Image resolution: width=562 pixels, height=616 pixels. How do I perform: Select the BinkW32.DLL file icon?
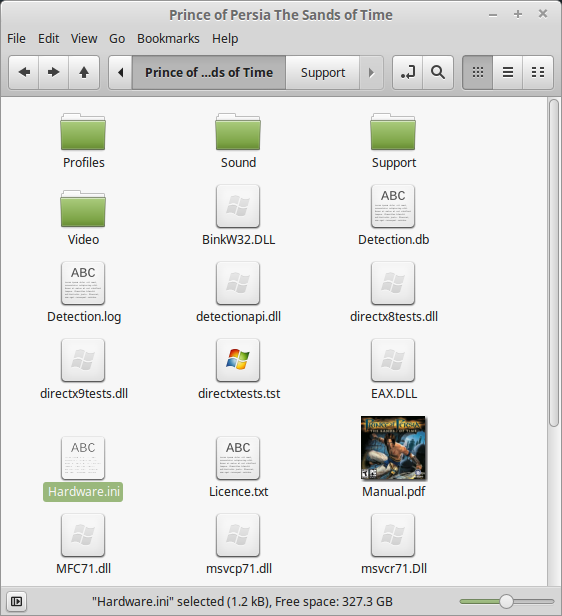[238, 206]
